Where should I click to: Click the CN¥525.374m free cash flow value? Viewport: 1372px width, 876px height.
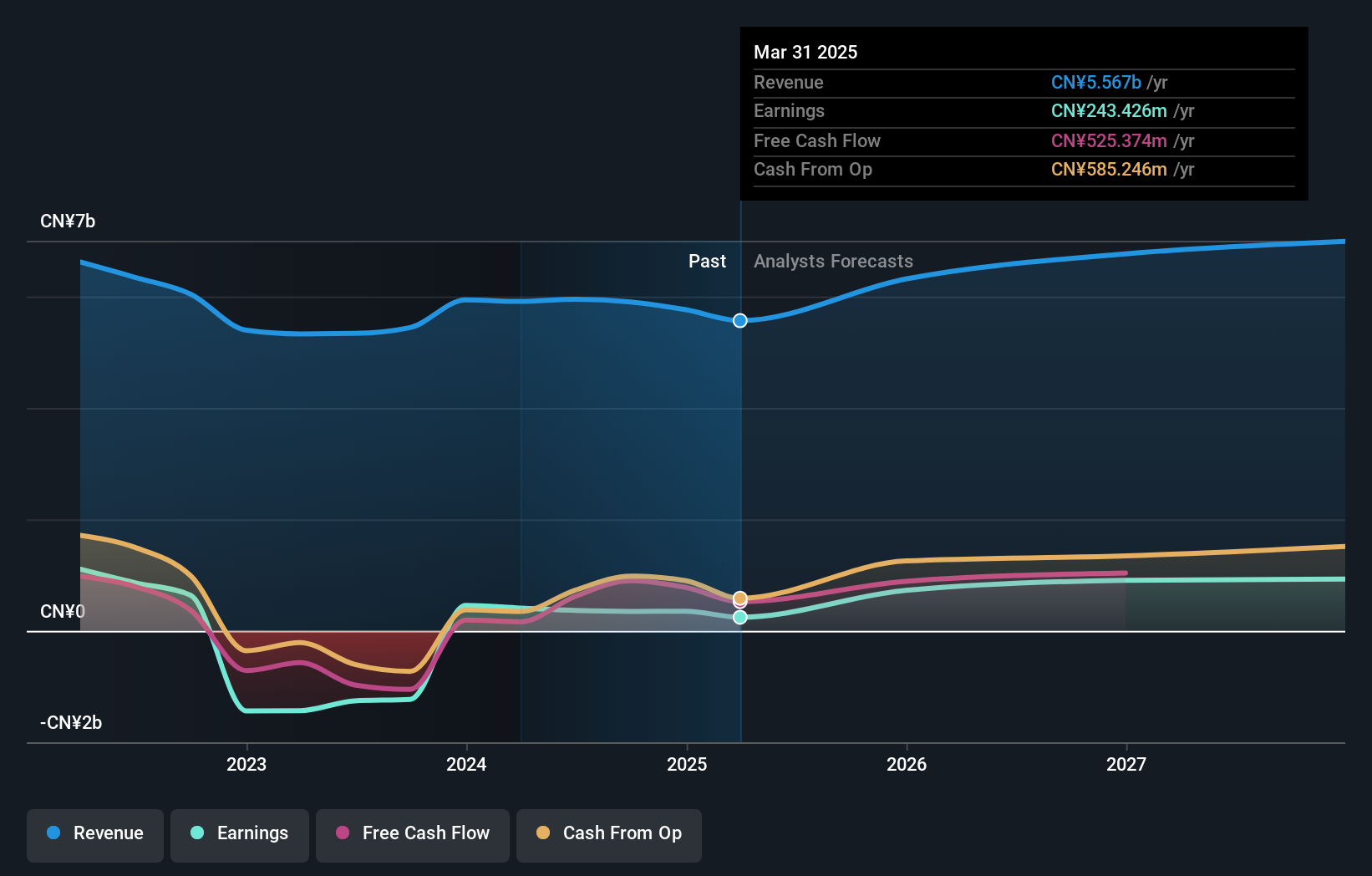click(1109, 141)
